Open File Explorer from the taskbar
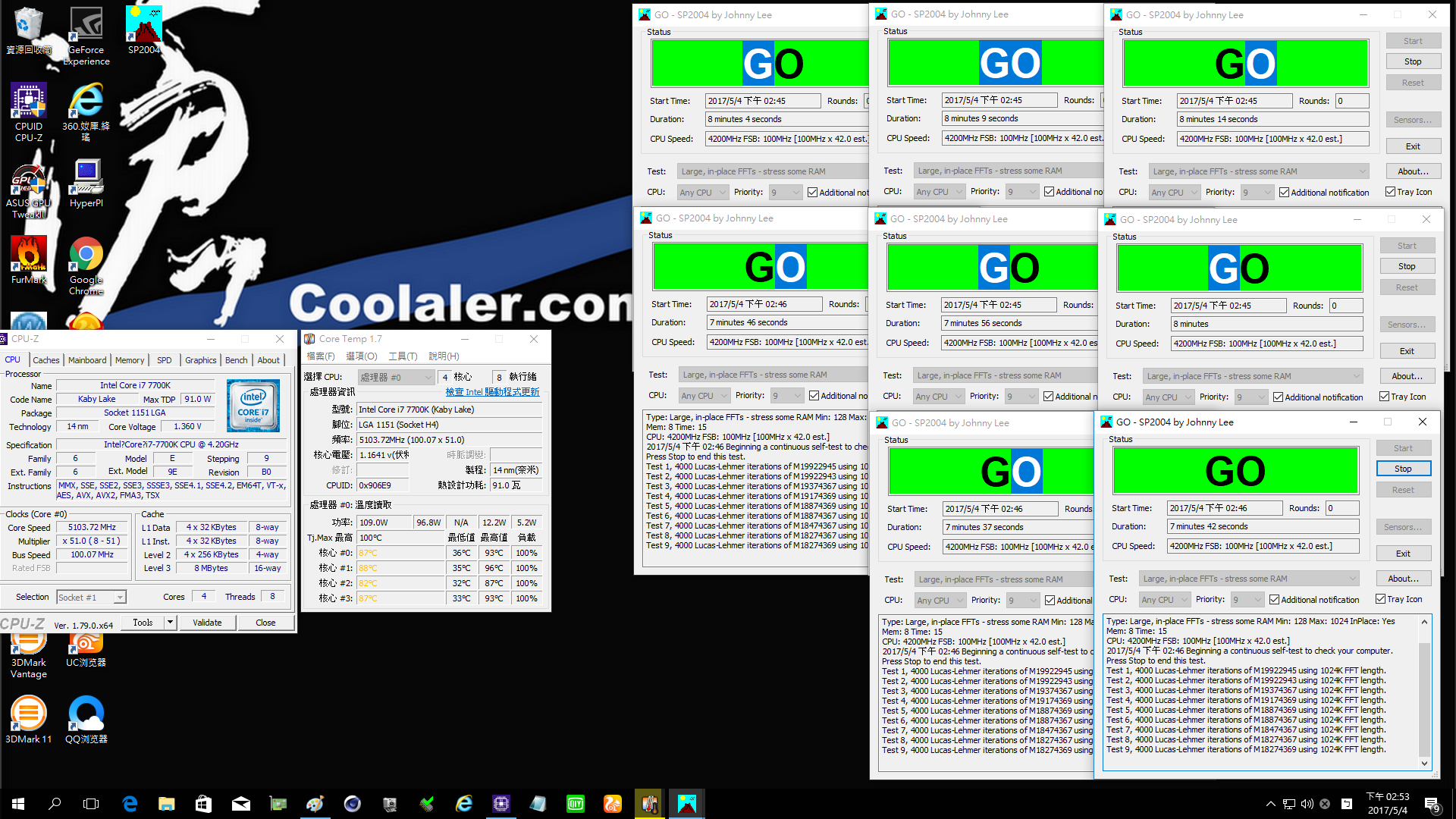Viewport: 1456px width, 819px height. 167,804
